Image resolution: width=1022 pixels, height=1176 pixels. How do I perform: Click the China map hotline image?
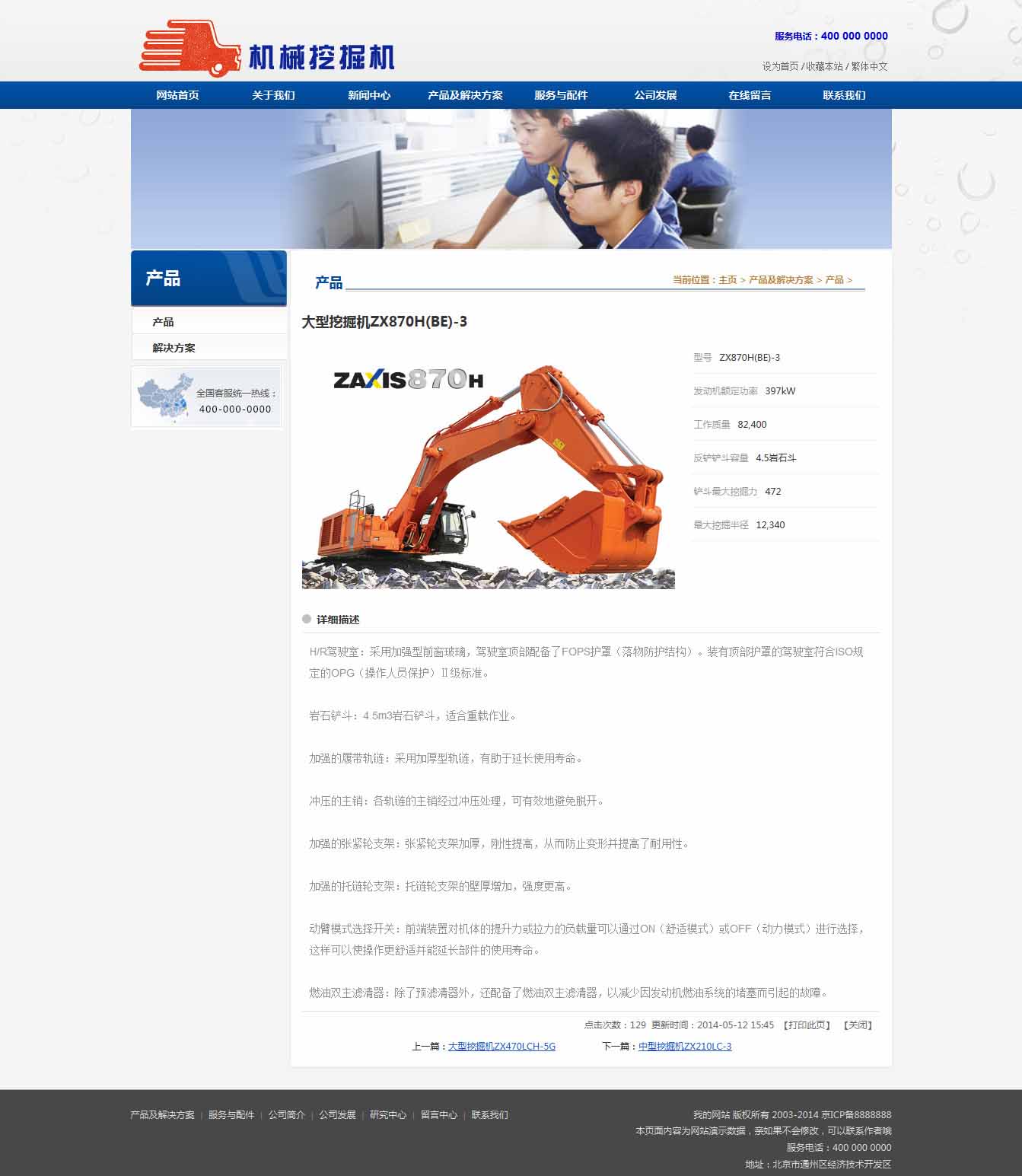[x=206, y=397]
